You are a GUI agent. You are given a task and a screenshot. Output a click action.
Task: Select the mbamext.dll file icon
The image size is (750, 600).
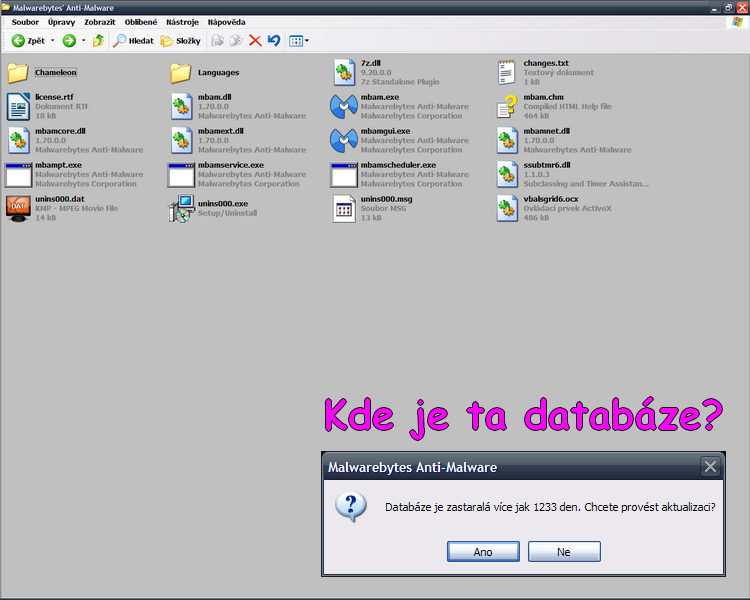181,141
